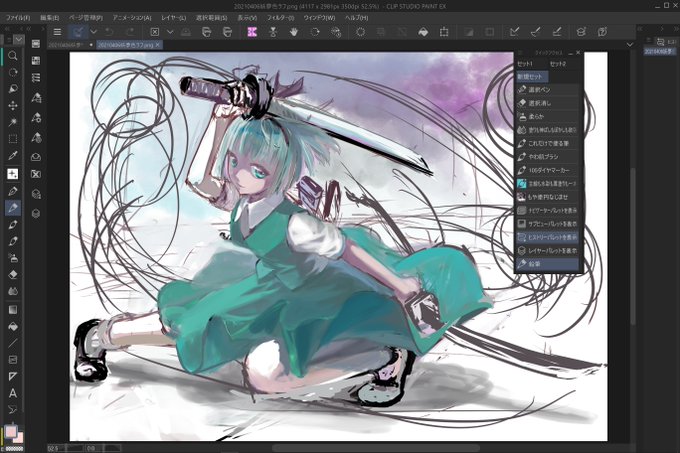This screenshot has height=453, width=680.
Task: Click the sub drawing color swatch behind main
Action: tap(20, 439)
